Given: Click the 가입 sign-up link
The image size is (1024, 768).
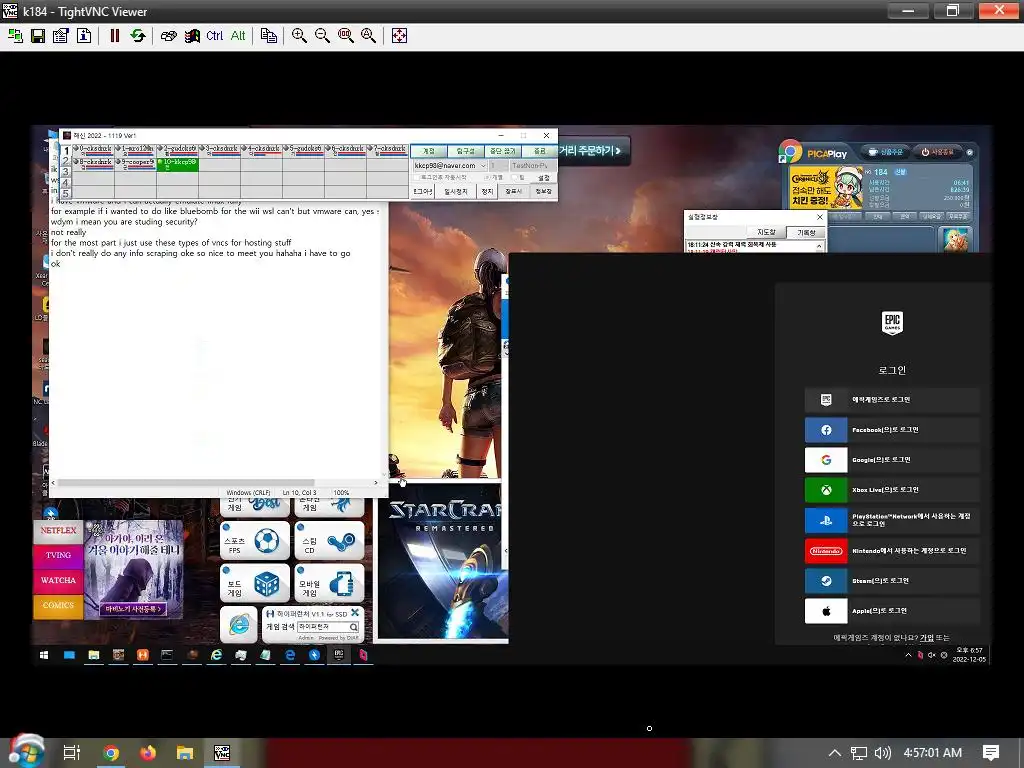Looking at the screenshot, I should [x=926, y=638].
